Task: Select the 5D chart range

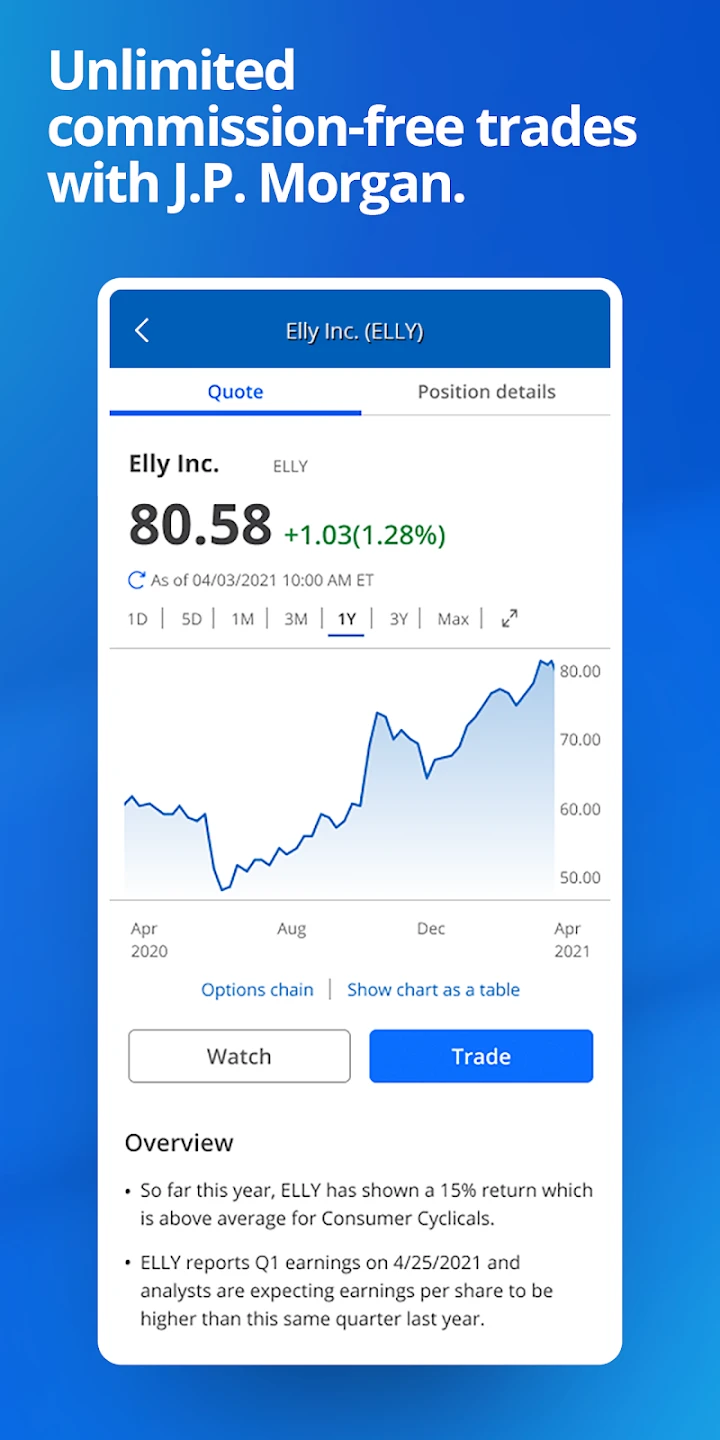Action: coord(191,619)
